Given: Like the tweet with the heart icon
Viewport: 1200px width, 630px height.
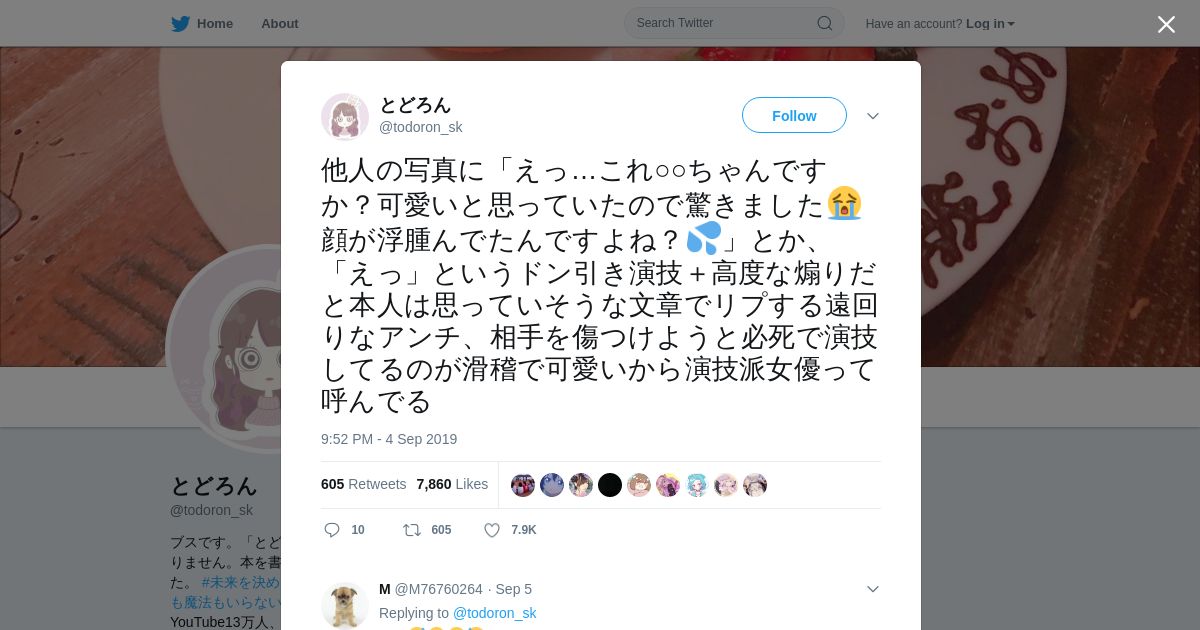Looking at the screenshot, I should (492, 530).
